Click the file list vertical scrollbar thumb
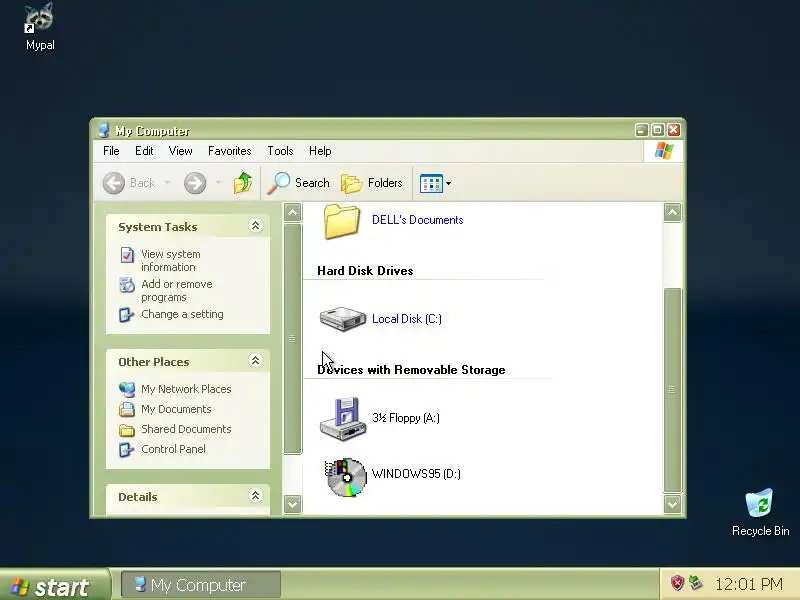The image size is (800, 600). [672, 390]
